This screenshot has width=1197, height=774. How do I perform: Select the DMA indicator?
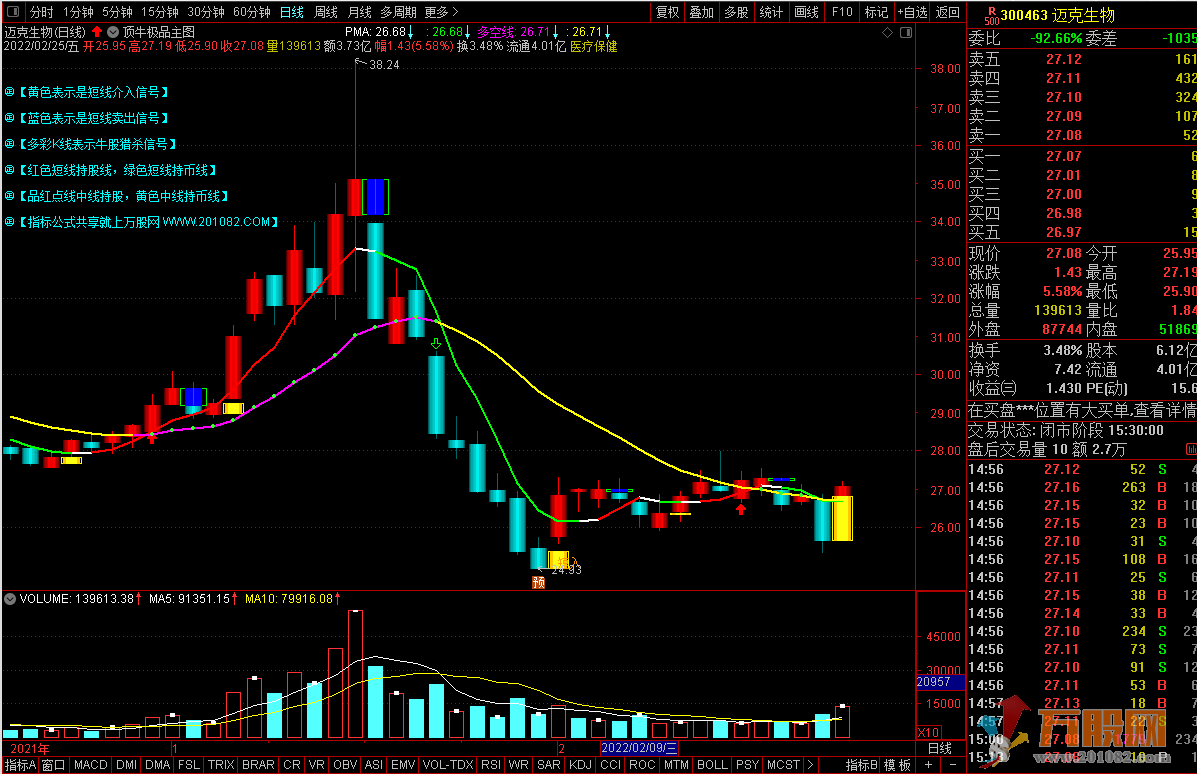tap(157, 765)
